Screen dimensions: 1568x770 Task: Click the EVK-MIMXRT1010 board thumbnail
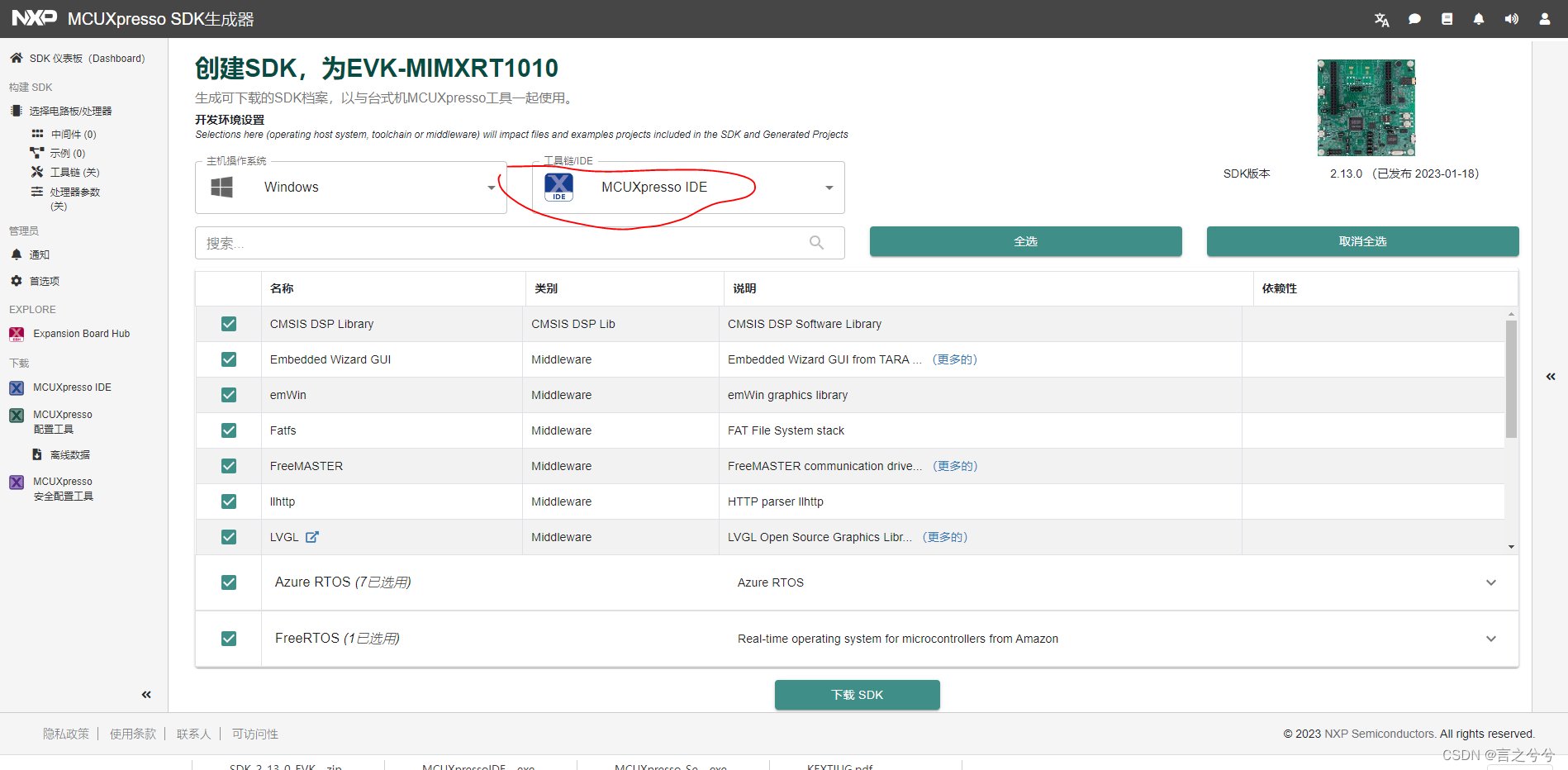[x=1366, y=107]
